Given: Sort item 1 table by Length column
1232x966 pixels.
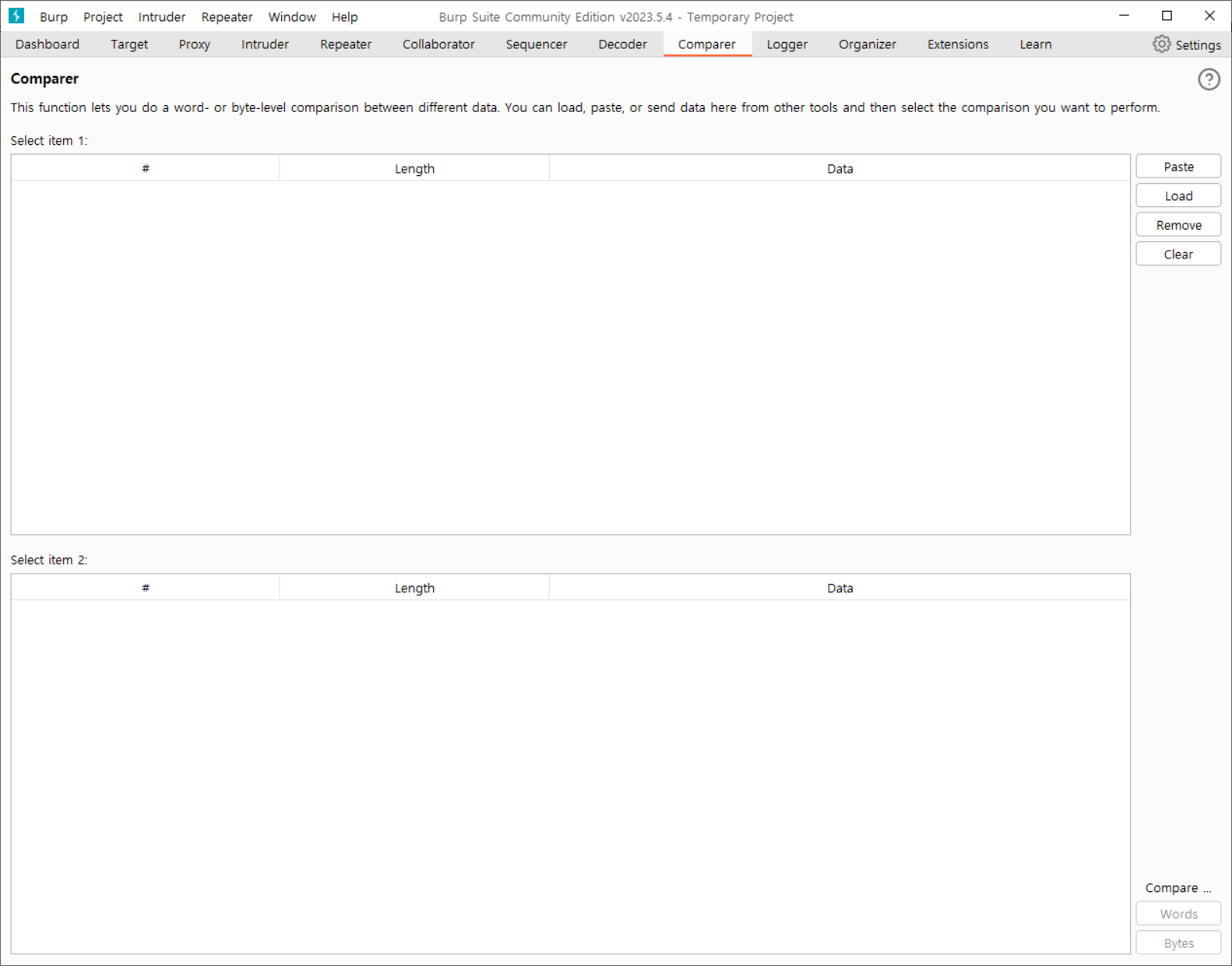Looking at the screenshot, I should tap(414, 168).
